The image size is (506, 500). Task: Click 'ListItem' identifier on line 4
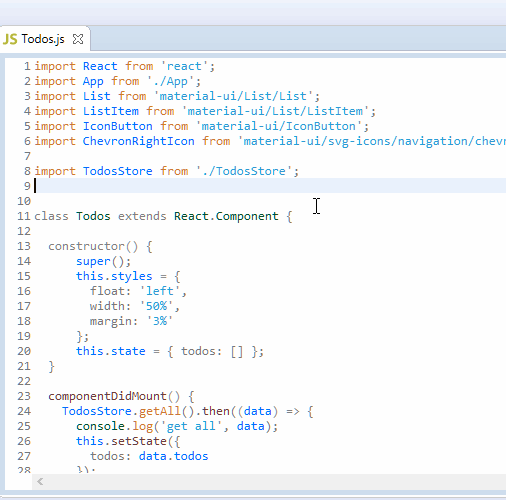point(111,111)
